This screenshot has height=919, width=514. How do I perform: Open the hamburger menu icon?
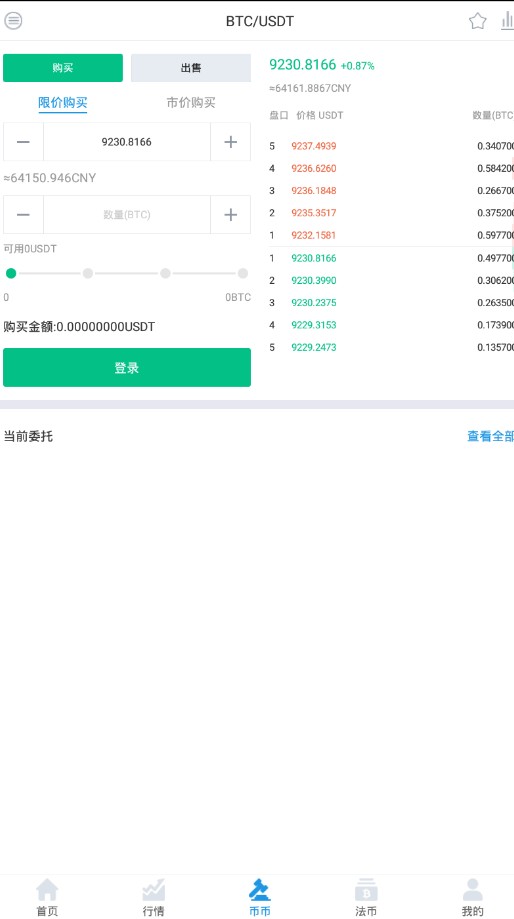pyautogui.click(x=13, y=21)
